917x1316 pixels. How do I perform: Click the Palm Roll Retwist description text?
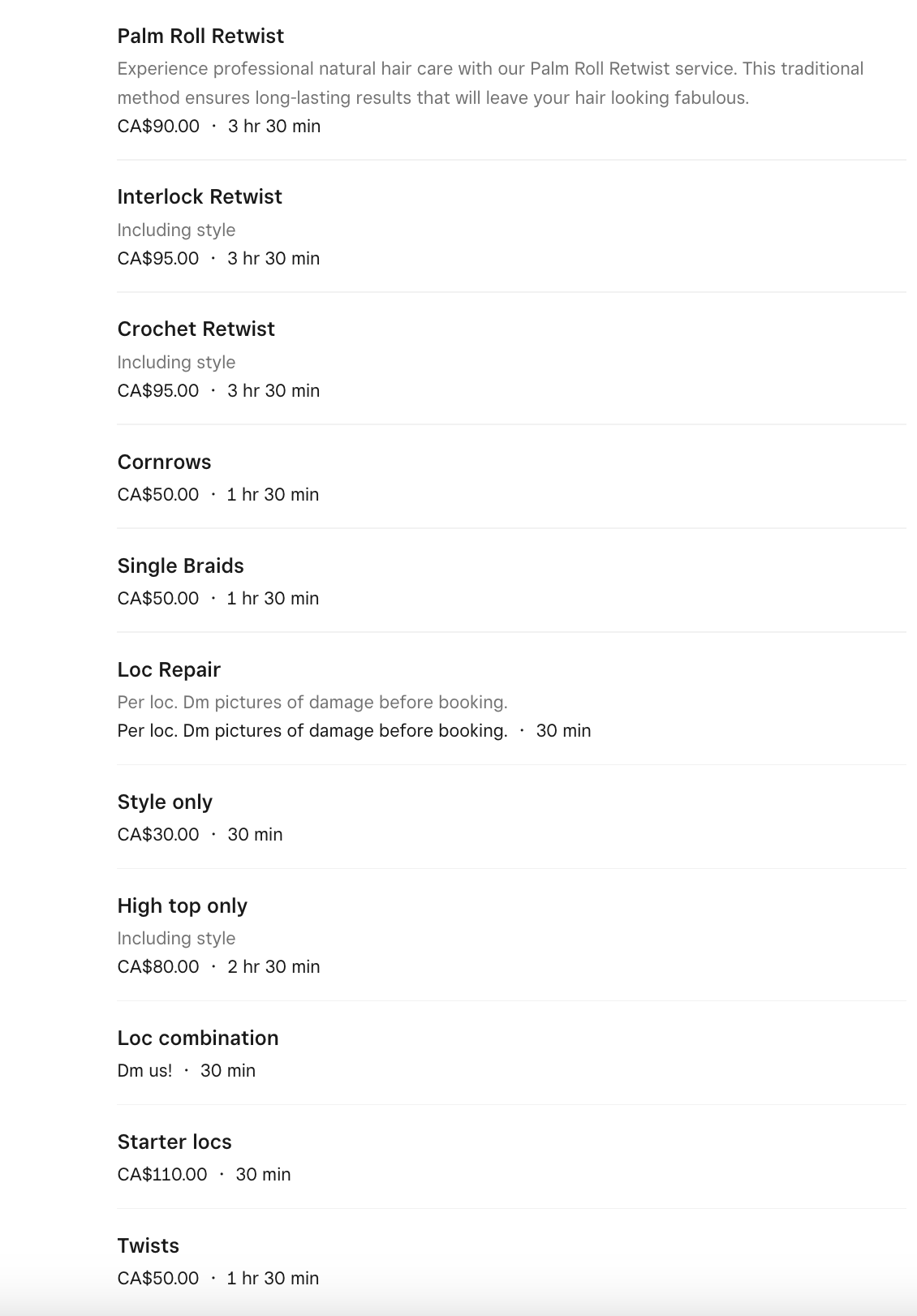(490, 83)
